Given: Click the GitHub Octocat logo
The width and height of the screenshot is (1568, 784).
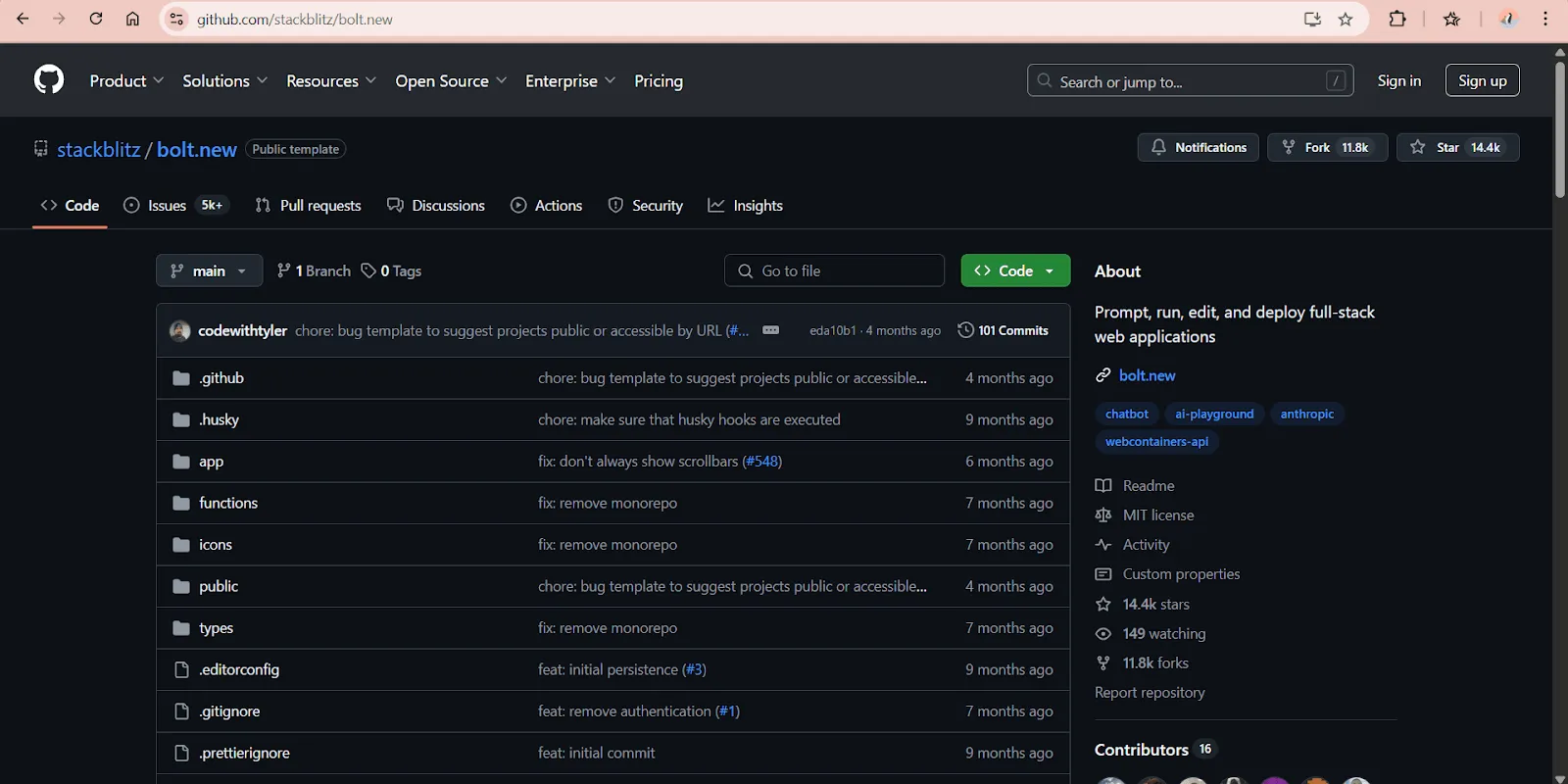Looking at the screenshot, I should 49,80.
